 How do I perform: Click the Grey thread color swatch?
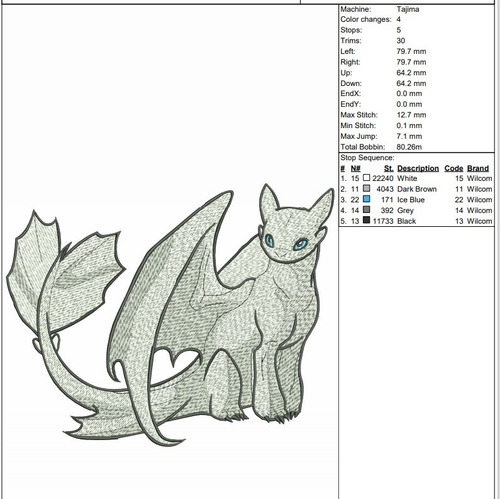[x=366, y=210]
